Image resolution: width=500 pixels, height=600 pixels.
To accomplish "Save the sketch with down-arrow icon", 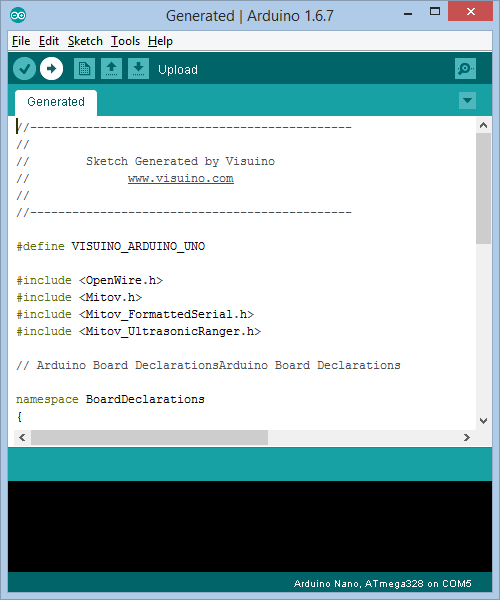I will [x=138, y=69].
